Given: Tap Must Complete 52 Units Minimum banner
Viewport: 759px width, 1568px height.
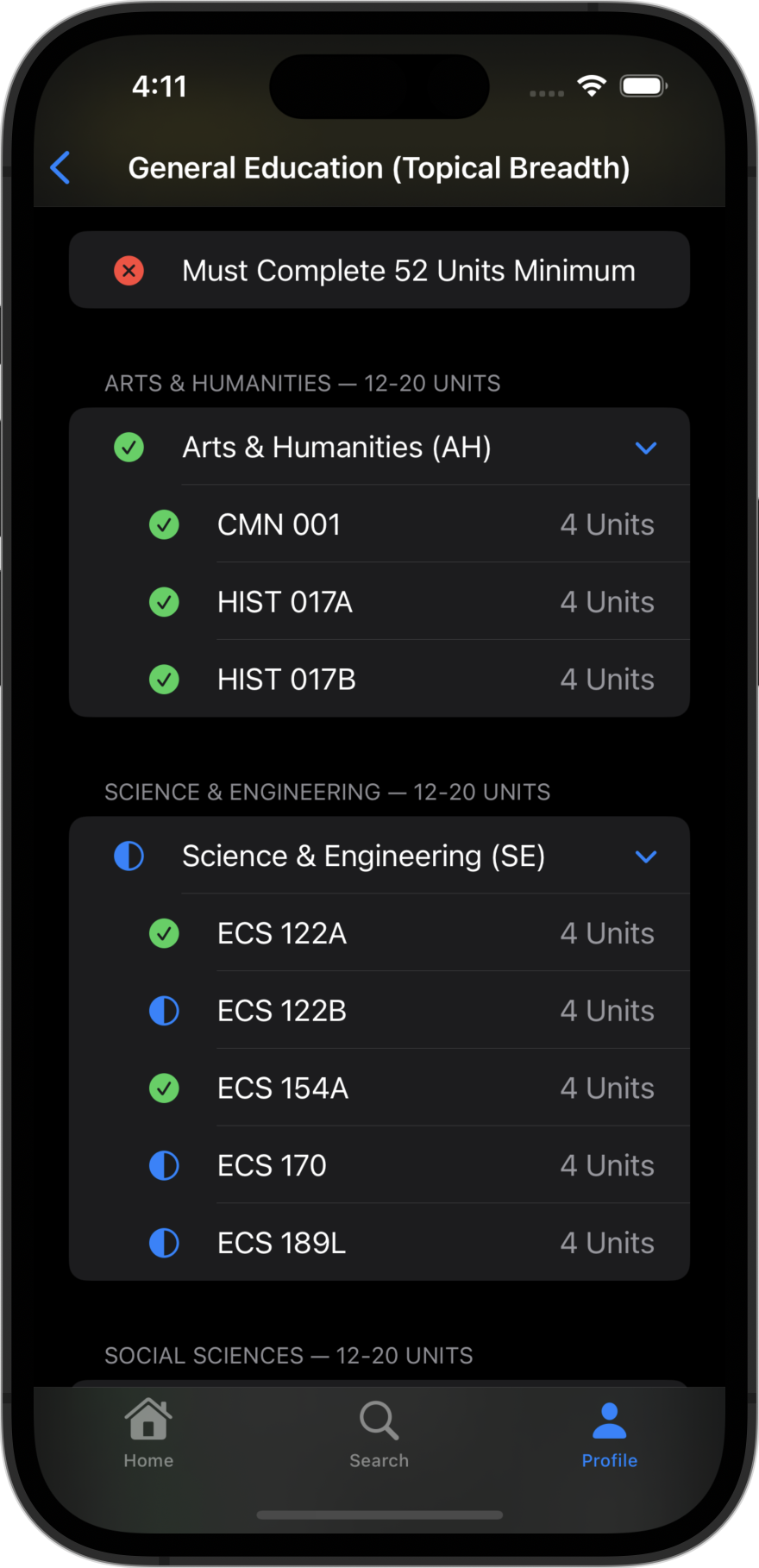Looking at the screenshot, I should pyautogui.click(x=379, y=270).
